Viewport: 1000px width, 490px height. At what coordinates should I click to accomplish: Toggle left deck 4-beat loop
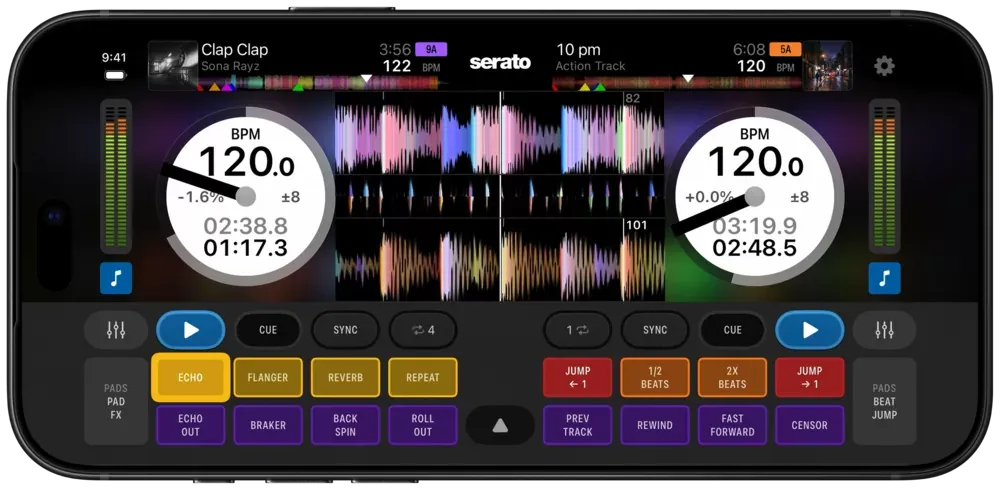pyautogui.click(x=423, y=330)
